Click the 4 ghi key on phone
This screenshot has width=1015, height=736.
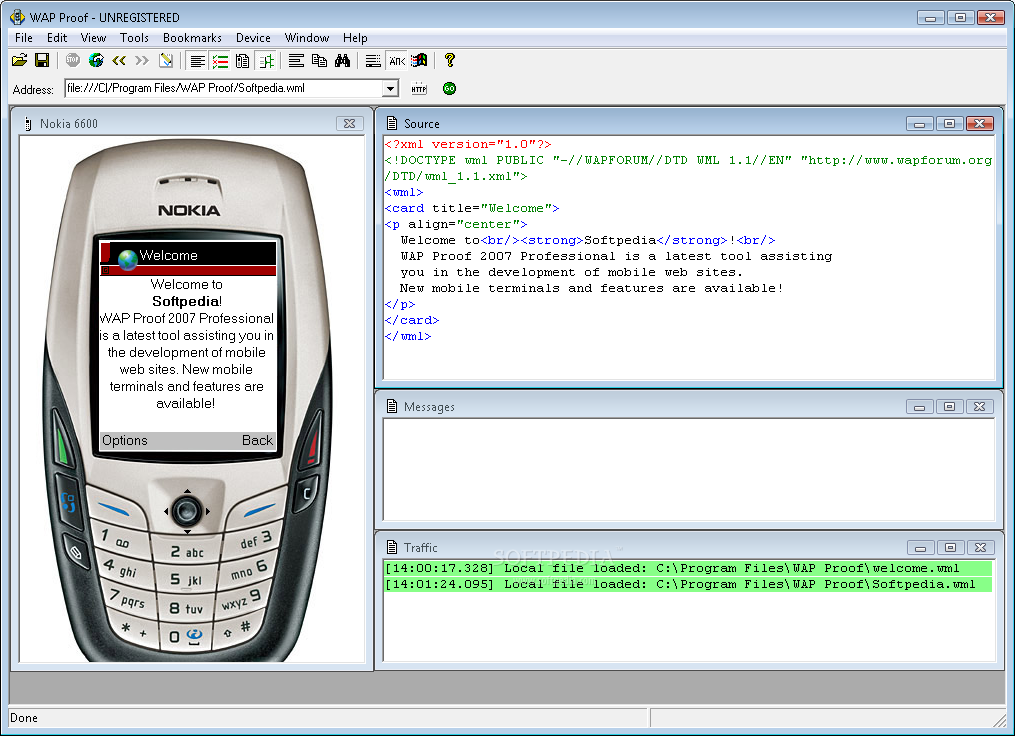[x=123, y=568]
